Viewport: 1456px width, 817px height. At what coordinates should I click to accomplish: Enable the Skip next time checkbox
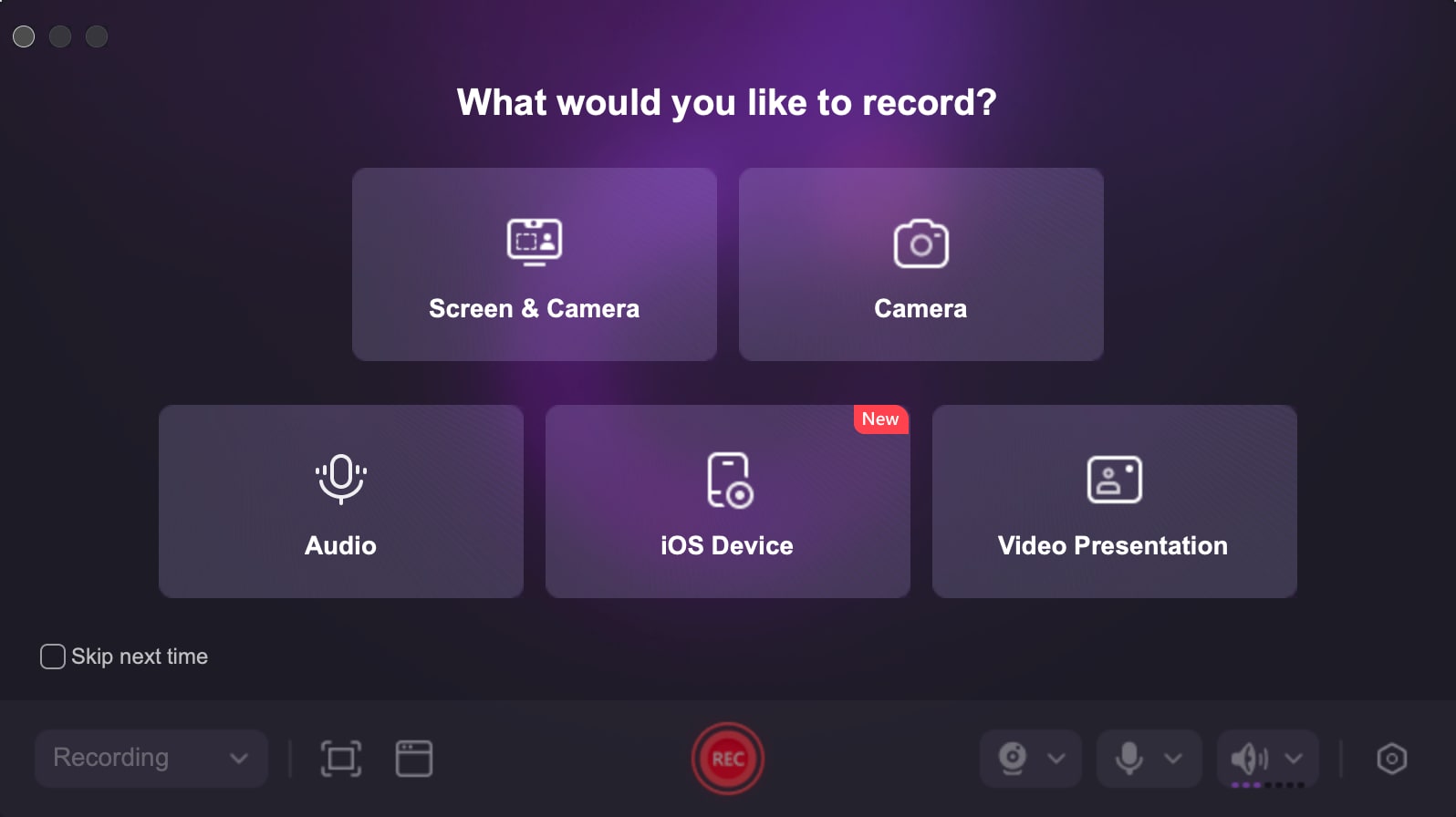(53, 657)
